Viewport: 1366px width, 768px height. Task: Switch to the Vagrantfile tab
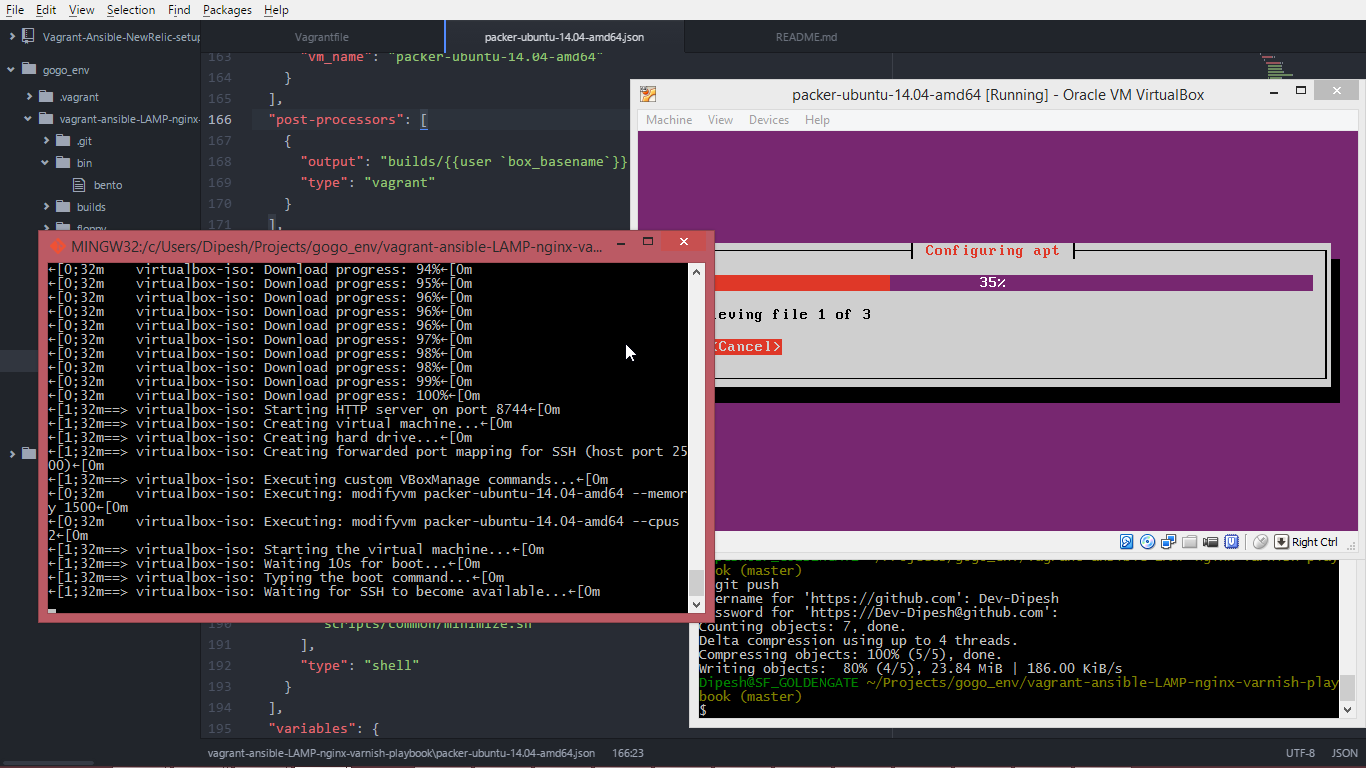click(322, 37)
